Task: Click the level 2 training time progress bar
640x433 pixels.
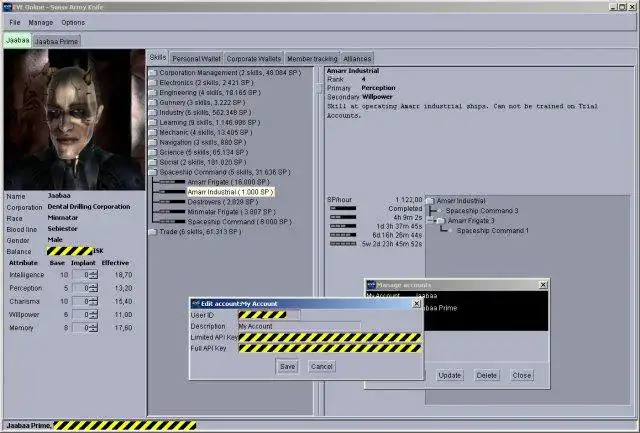Action: tap(343, 217)
